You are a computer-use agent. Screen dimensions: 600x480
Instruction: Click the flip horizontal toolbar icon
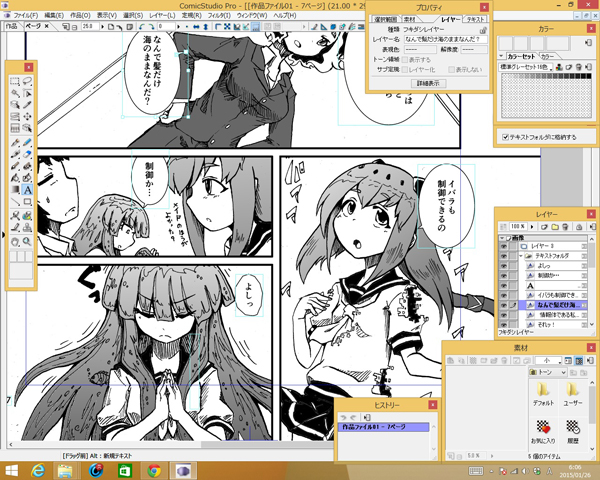pyautogui.click(x=197, y=27)
